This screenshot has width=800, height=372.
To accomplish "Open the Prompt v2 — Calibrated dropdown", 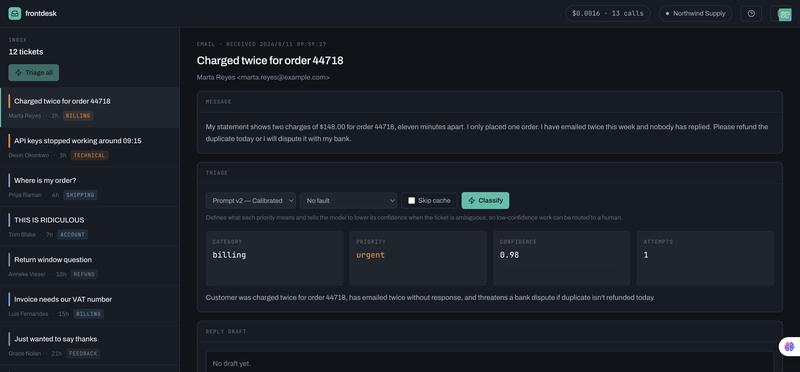I will [x=251, y=201].
